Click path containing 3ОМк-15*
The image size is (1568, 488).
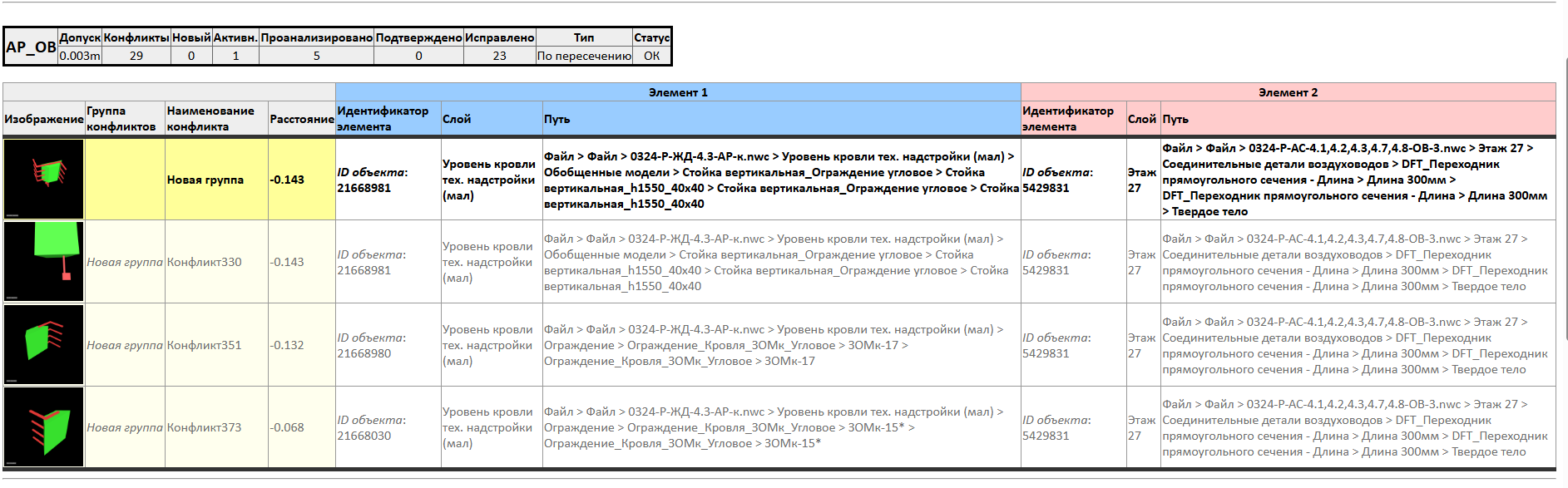click(781, 426)
